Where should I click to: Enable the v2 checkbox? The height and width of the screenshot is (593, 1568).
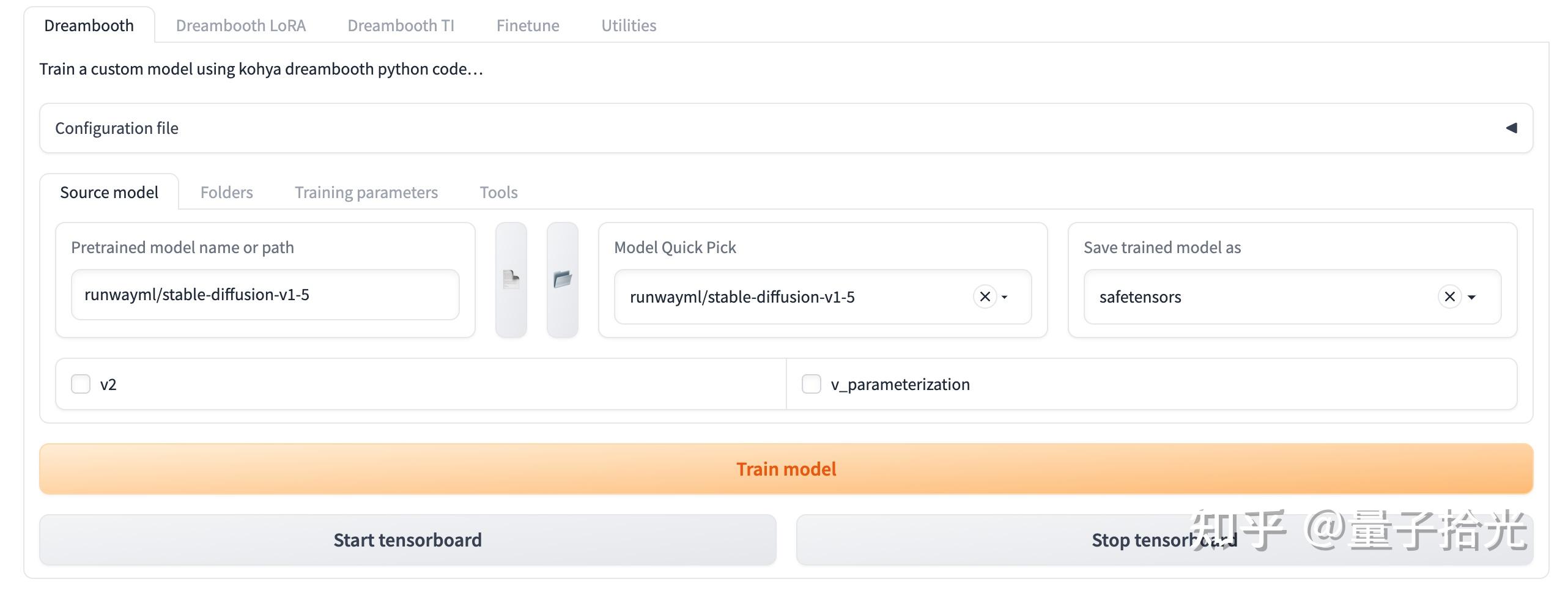tap(81, 385)
